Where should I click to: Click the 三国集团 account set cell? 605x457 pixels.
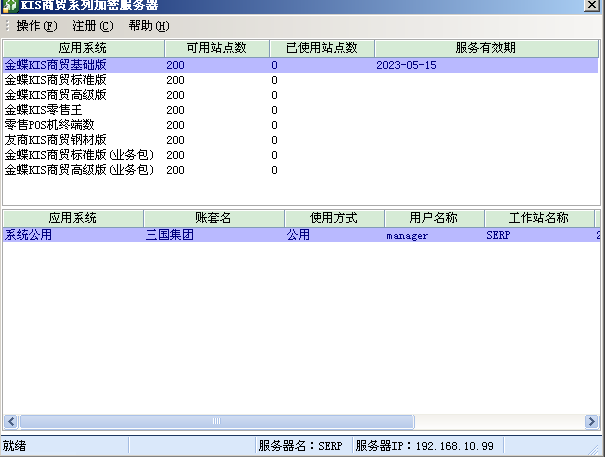170,235
